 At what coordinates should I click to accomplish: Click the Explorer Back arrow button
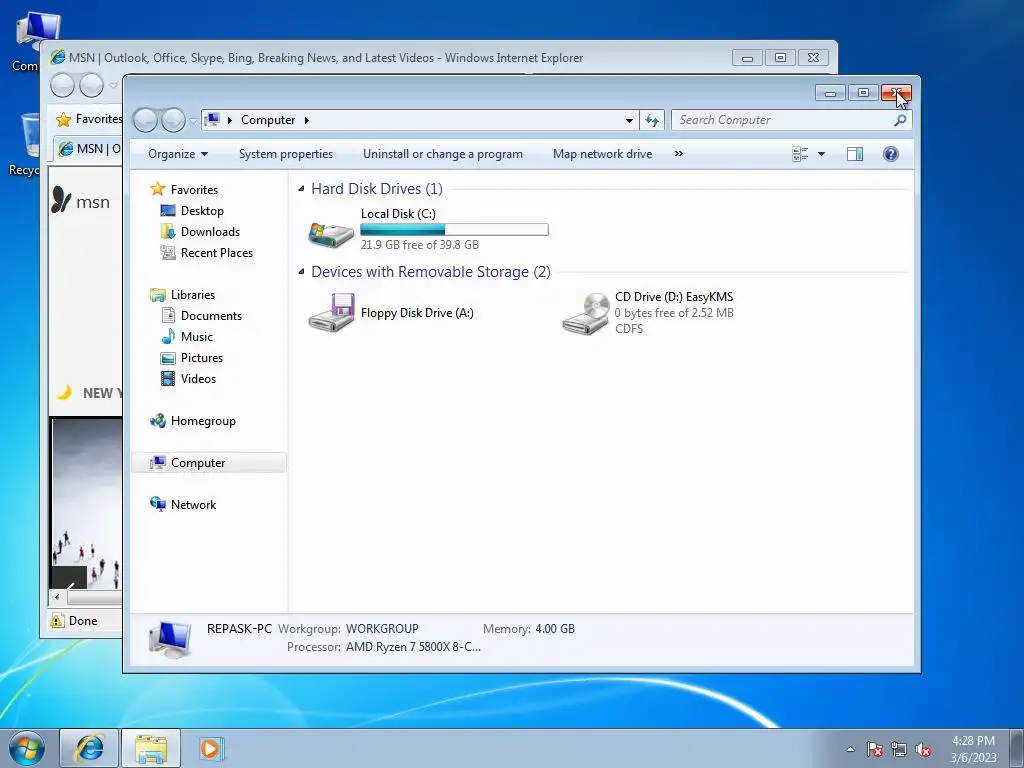pyautogui.click(x=145, y=120)
